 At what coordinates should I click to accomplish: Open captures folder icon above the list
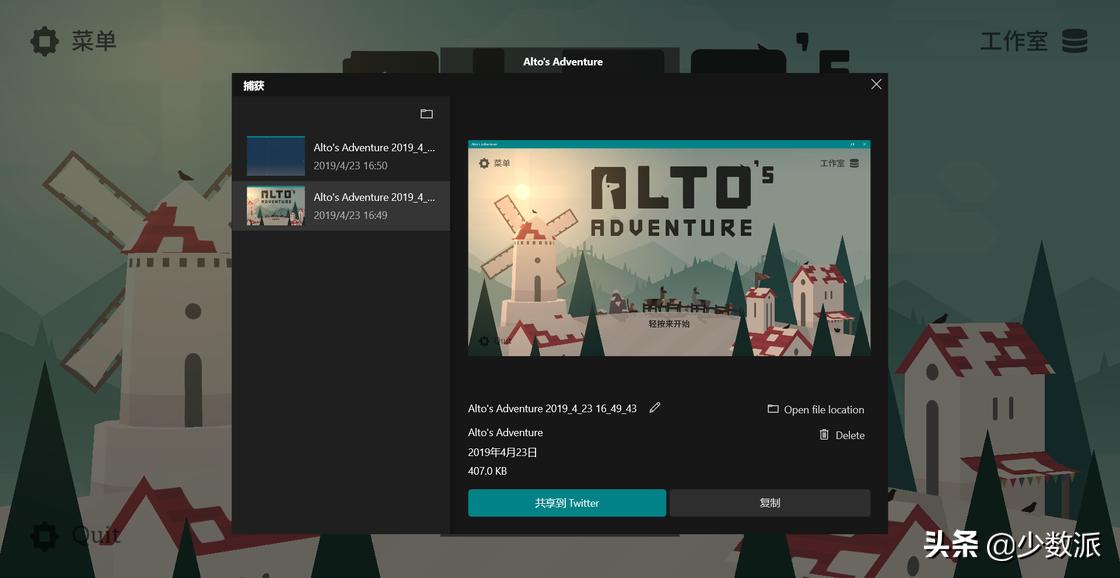[x=426, y=114]
